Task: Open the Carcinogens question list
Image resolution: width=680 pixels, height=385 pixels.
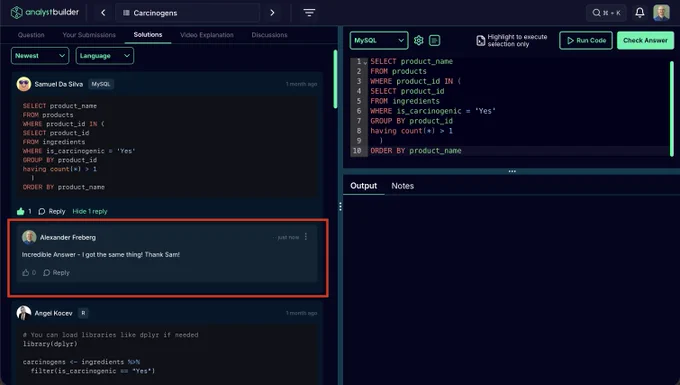Action: click(187, 13)
